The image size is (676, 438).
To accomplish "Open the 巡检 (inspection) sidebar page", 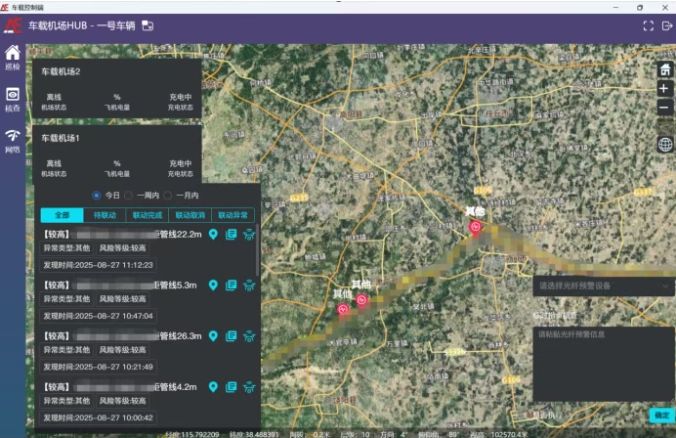I will pyautogui.click(x=12, y=56).
